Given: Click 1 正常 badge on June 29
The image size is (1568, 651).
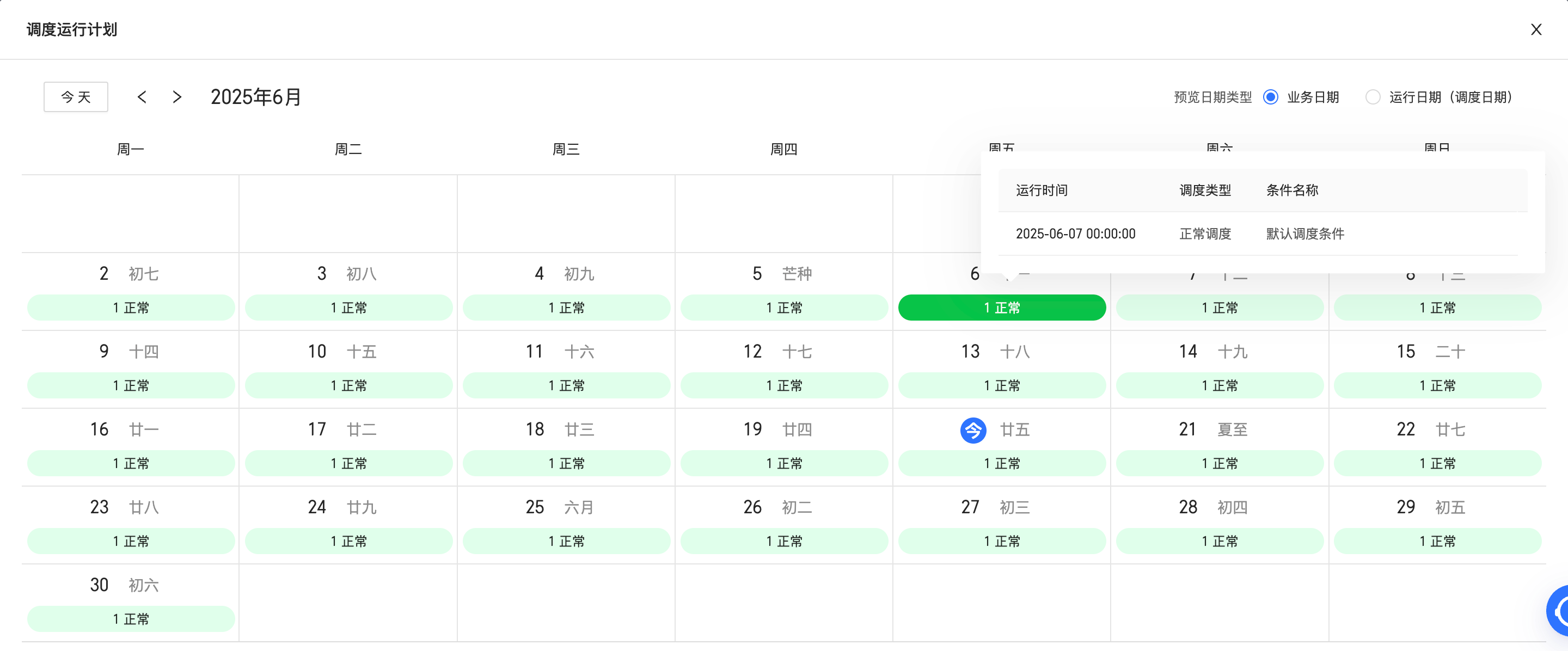Looking at the screenshot, I should tap(1437, 541).
